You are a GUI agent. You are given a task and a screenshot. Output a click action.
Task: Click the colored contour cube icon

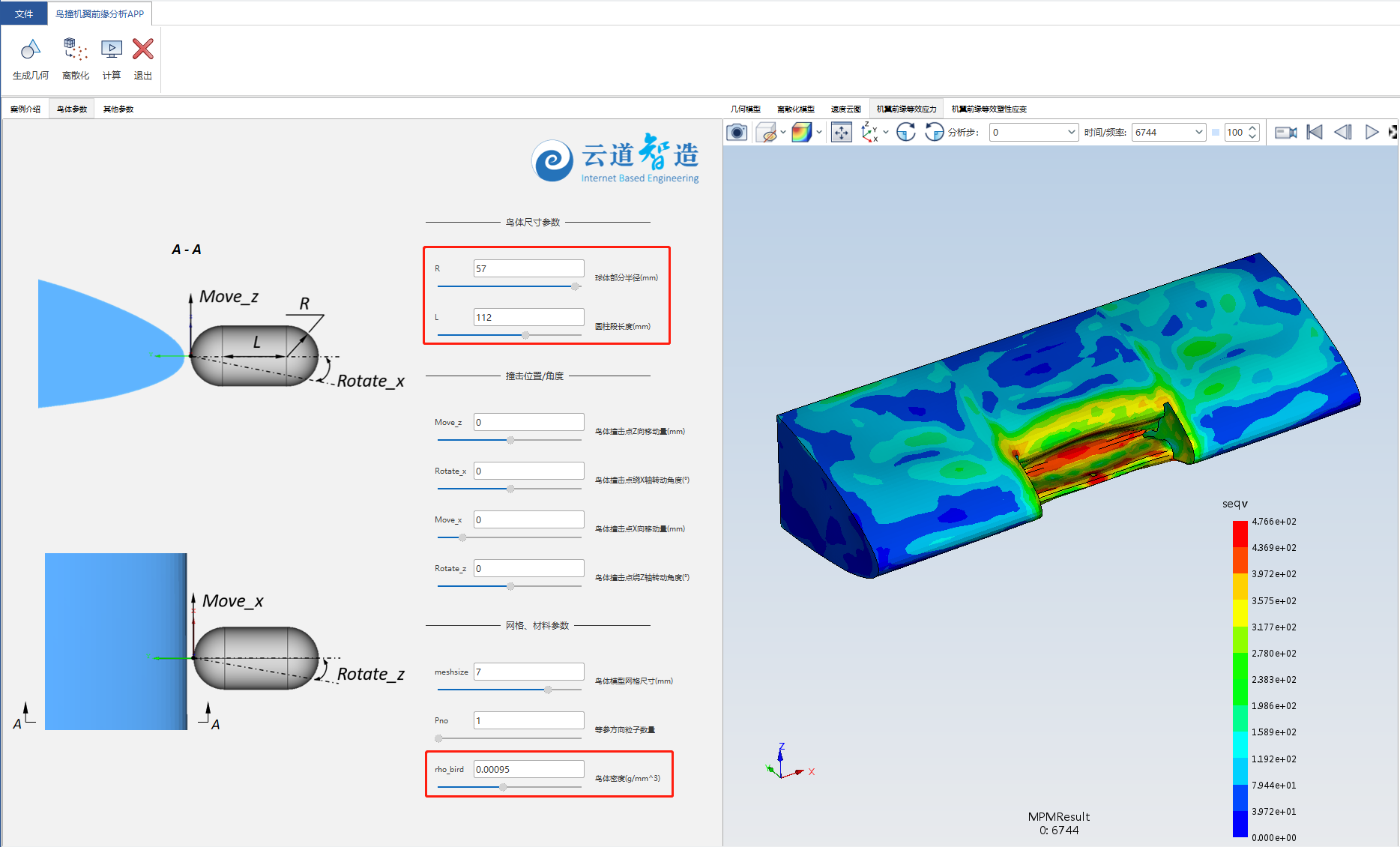tap(801, 133)
